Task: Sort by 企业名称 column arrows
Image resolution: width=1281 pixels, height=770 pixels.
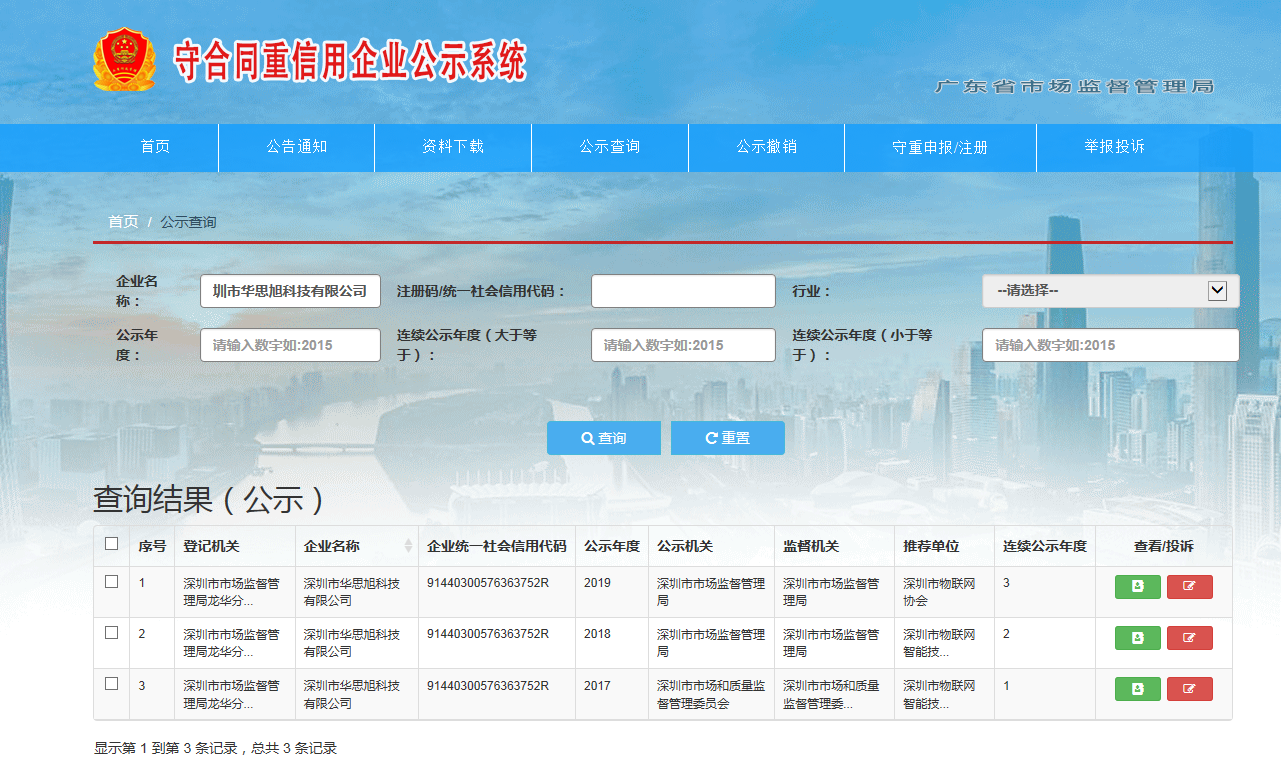Action: (408, 546)
